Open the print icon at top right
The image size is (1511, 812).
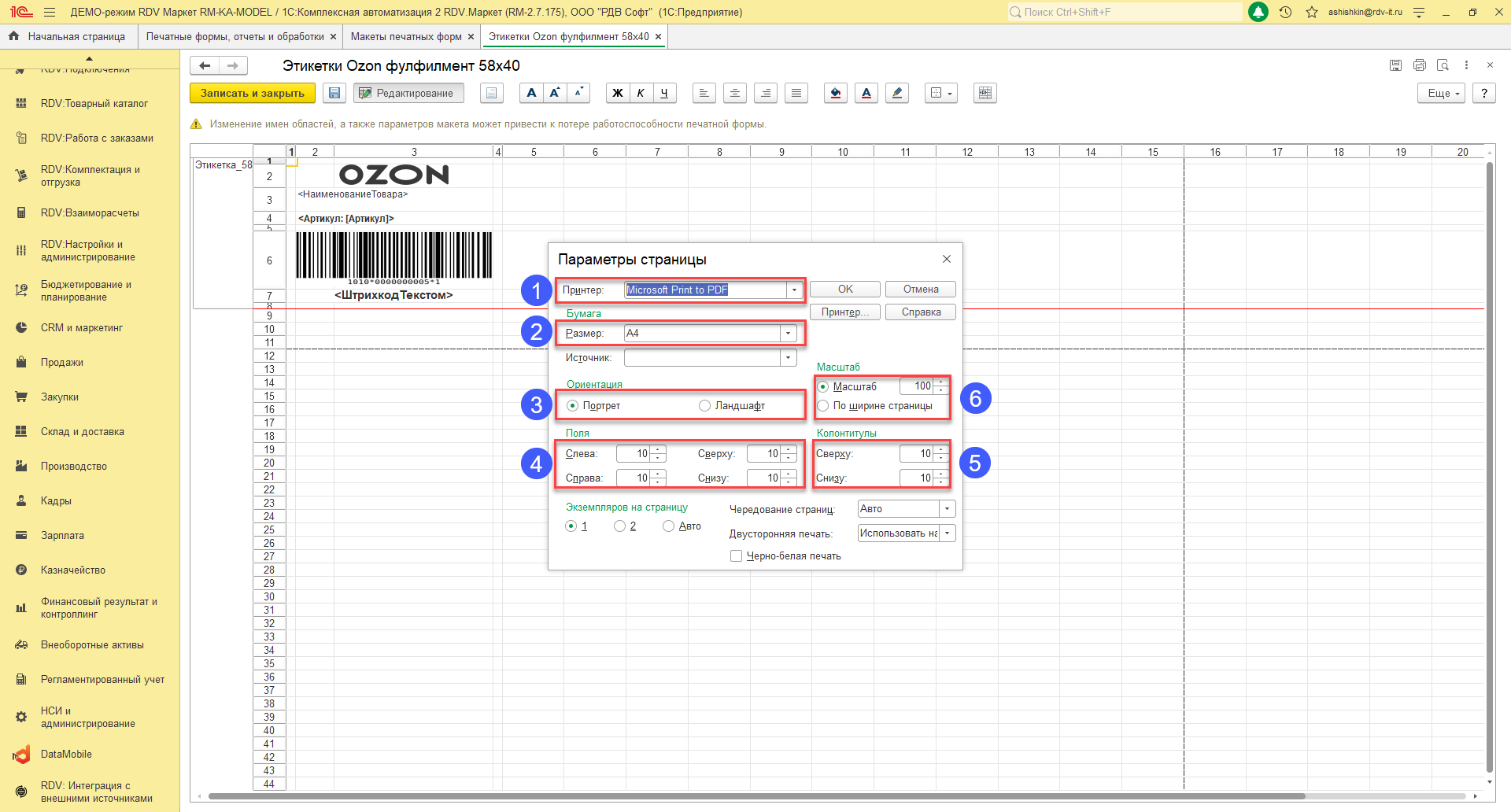(x=1420, y=65)
